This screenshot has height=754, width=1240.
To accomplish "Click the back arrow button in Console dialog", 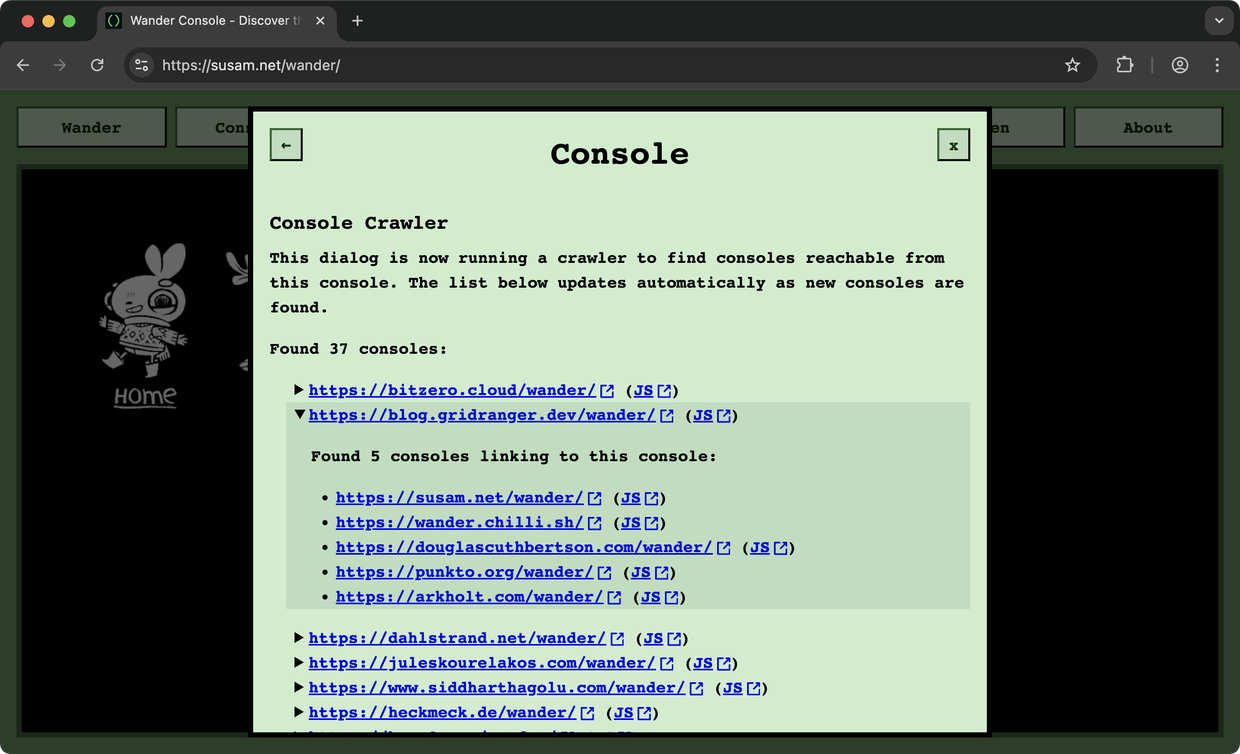I will (286, 145).
